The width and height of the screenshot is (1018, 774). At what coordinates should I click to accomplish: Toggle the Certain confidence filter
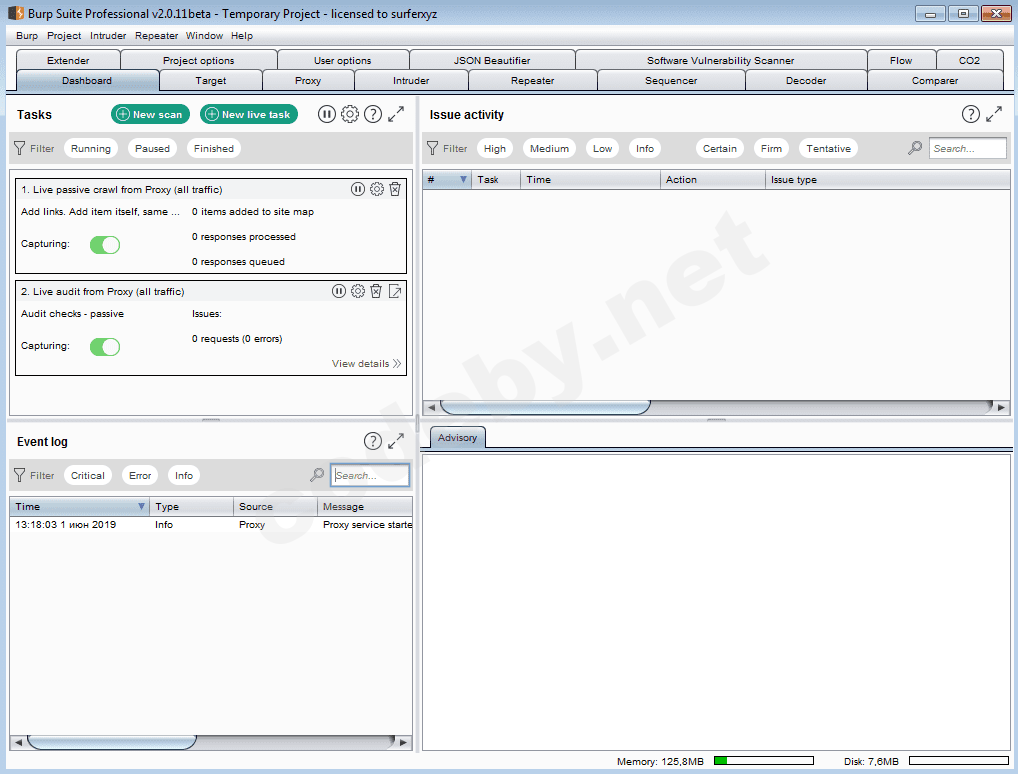tap(720, 148)
